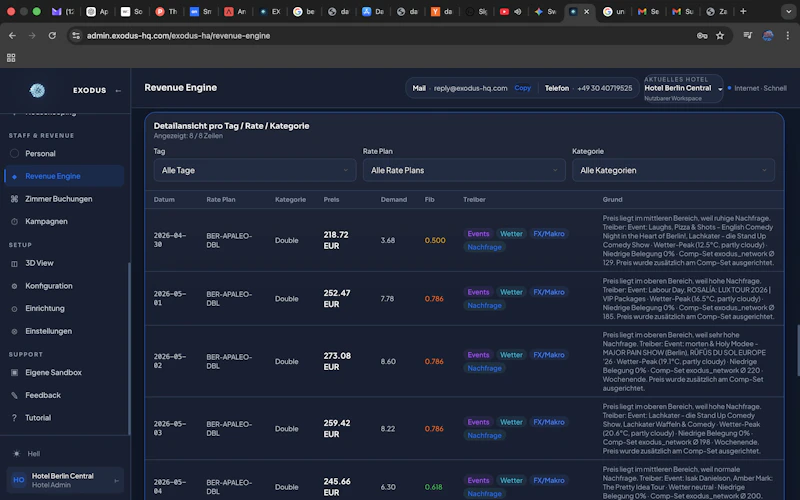The height and width of the screenshot is (500, 800).
Task: Open Konfiguration settings page
Action: (64, 286)
